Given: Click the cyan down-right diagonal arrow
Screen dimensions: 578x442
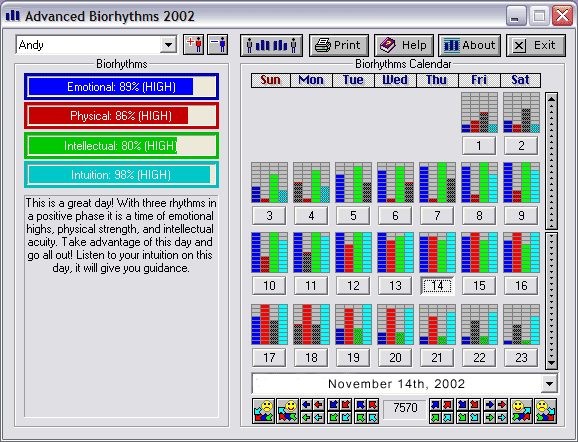Looking at the screenshot, I should (x=475, y=418).
